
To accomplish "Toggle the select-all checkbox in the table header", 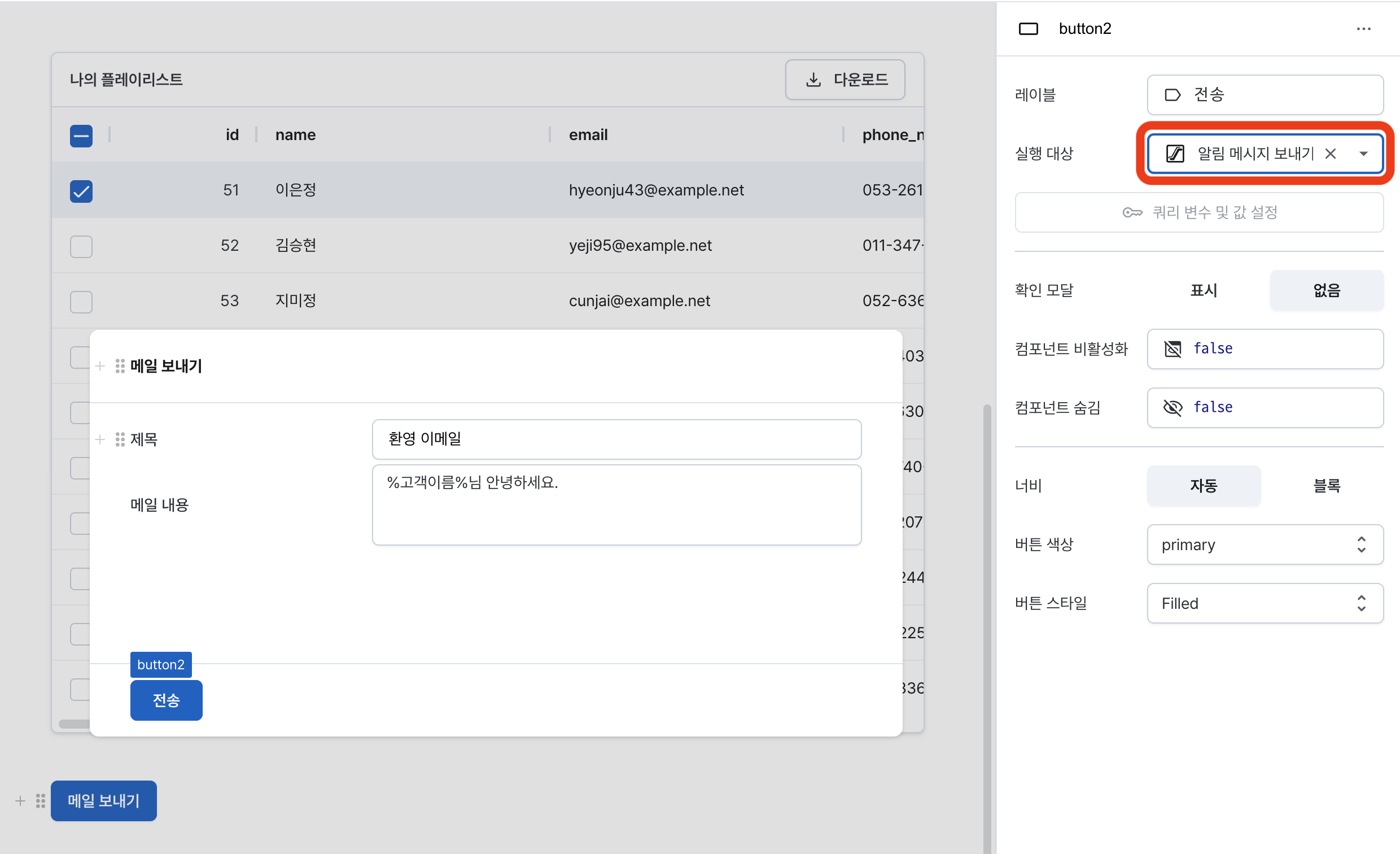I will point(81,136).
